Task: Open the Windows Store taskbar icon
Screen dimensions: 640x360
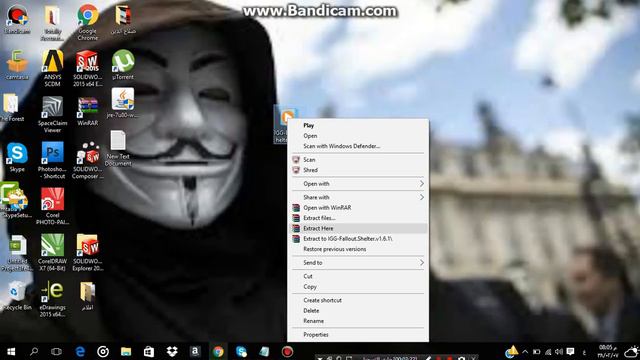Action: coord(149,351)
